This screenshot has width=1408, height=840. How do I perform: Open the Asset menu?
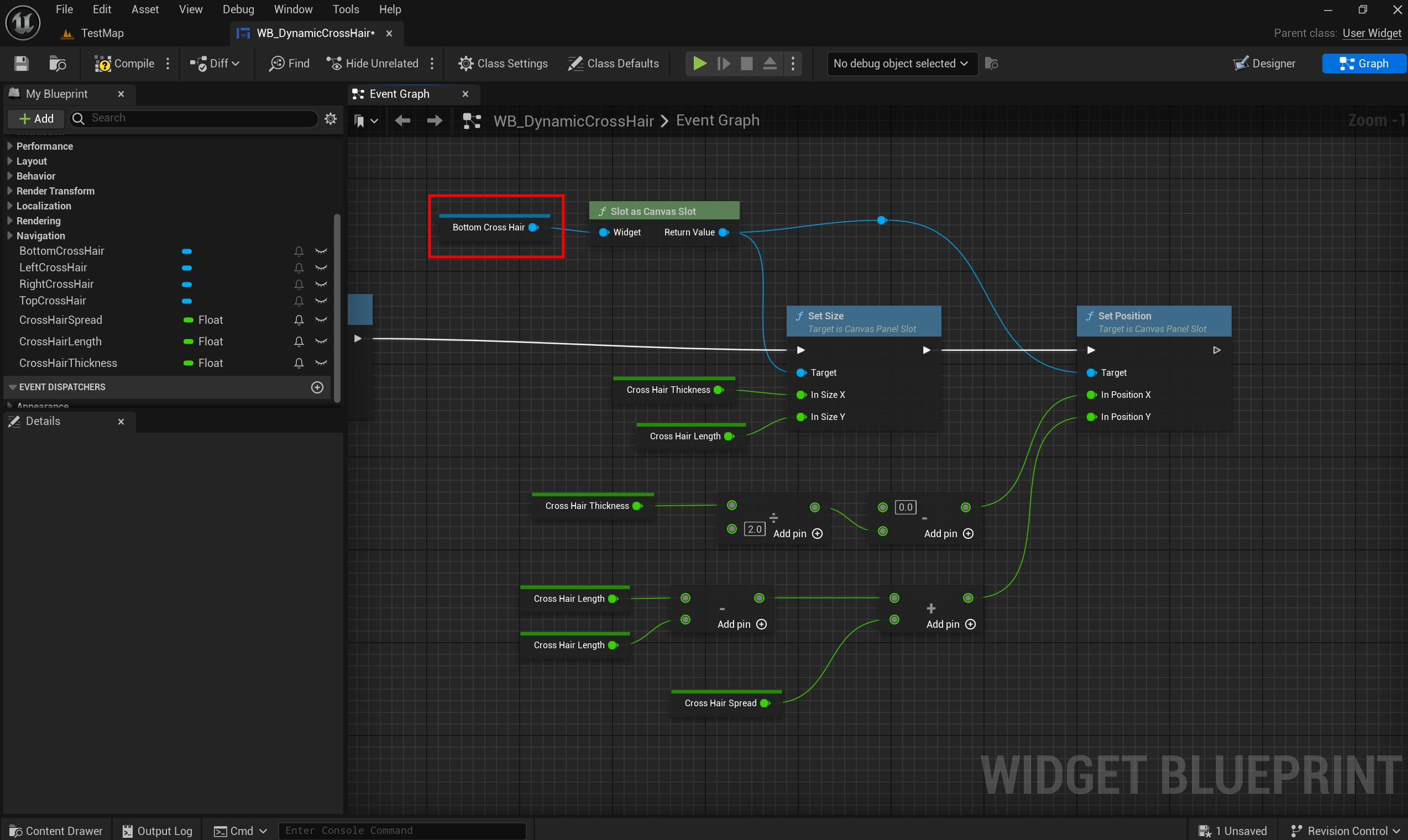(145, 9)
